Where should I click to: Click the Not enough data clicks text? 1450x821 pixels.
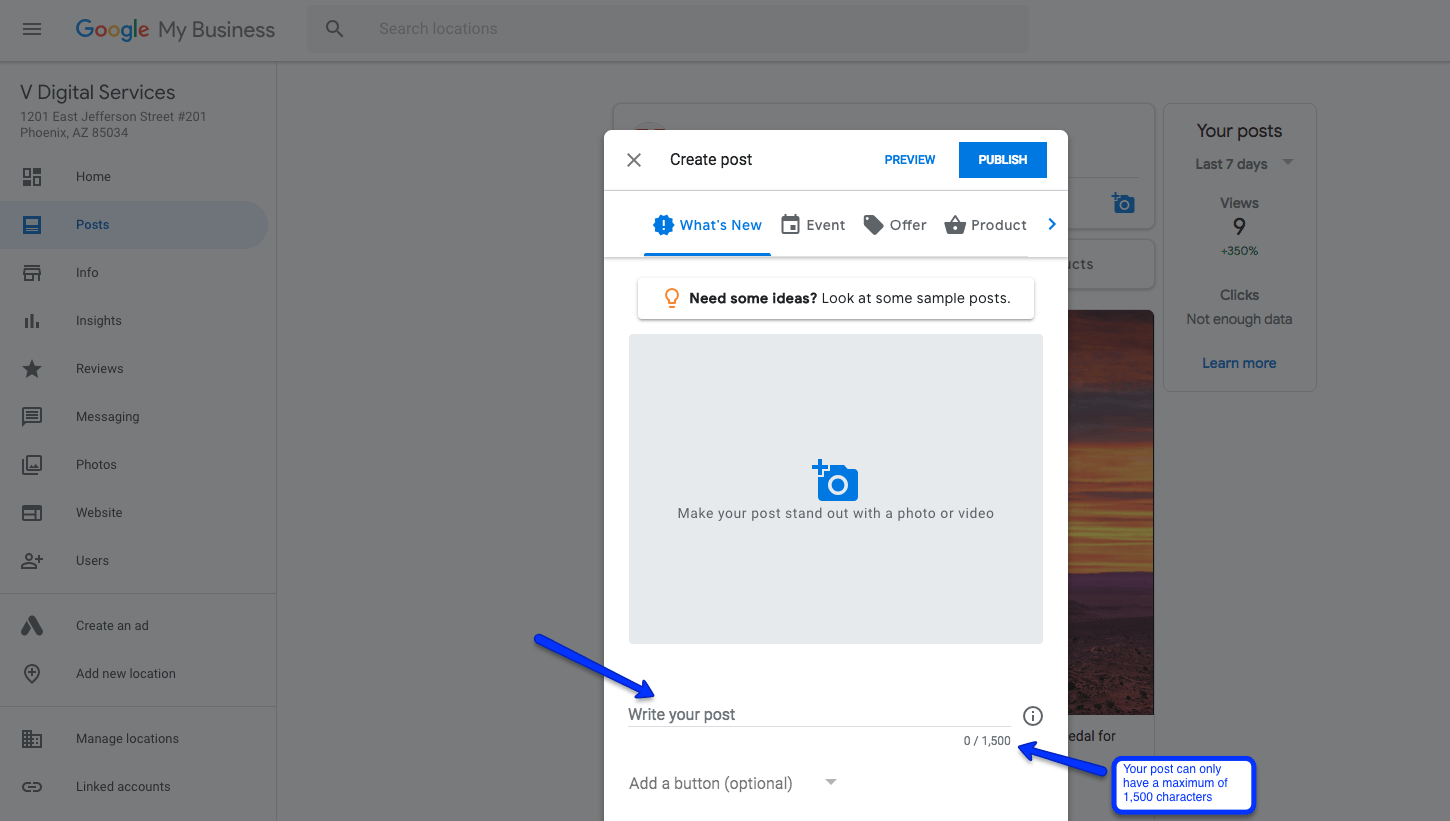[1239, 320]
